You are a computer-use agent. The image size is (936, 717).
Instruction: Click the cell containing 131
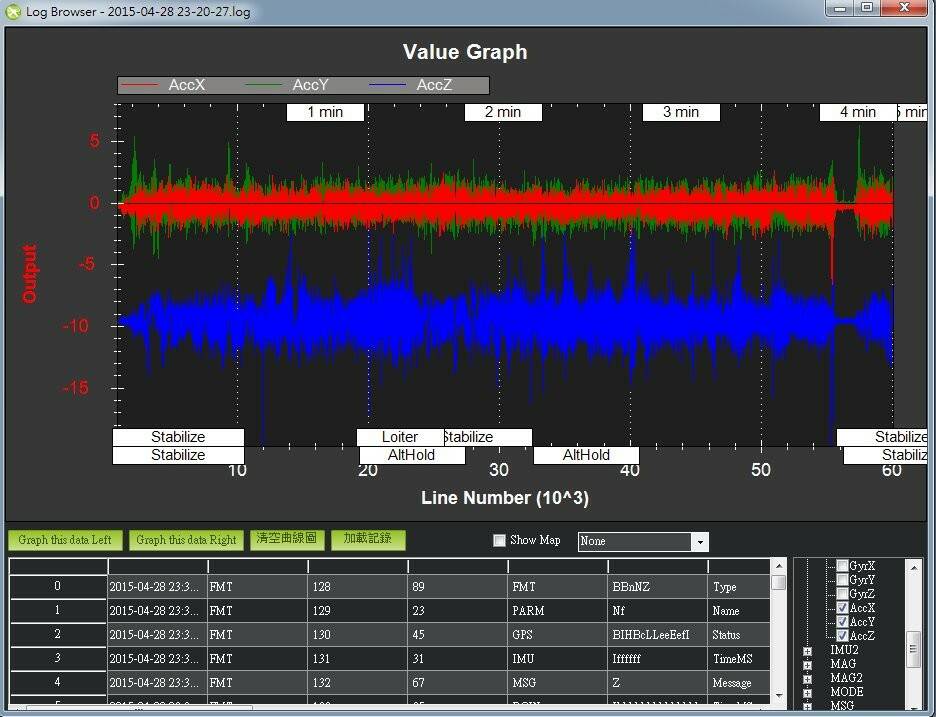[x=358, y=658]
